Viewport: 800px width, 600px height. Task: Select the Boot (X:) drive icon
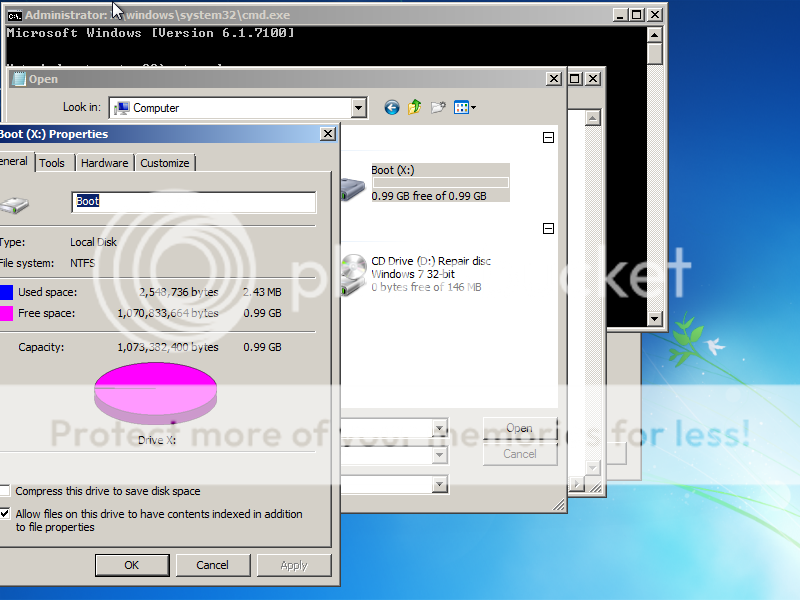(x=353, y=185)
